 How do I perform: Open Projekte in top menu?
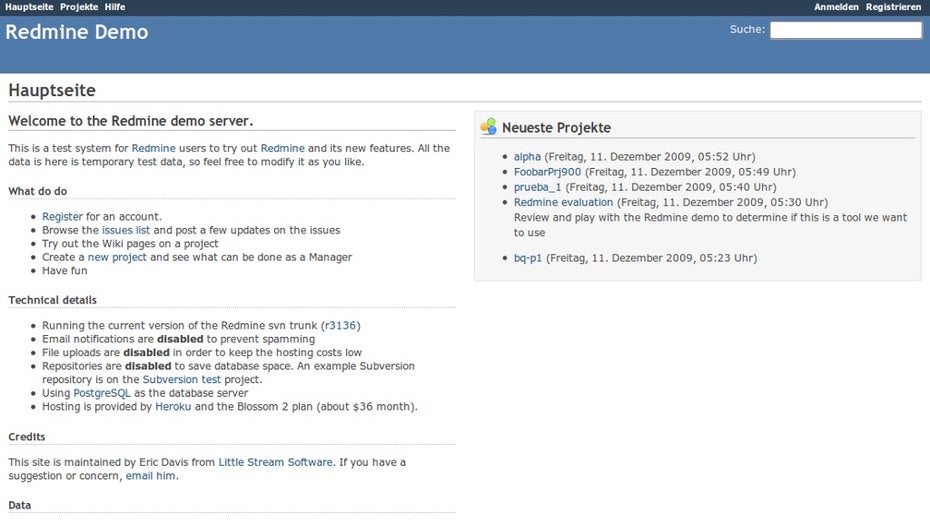tap(79, 7)
